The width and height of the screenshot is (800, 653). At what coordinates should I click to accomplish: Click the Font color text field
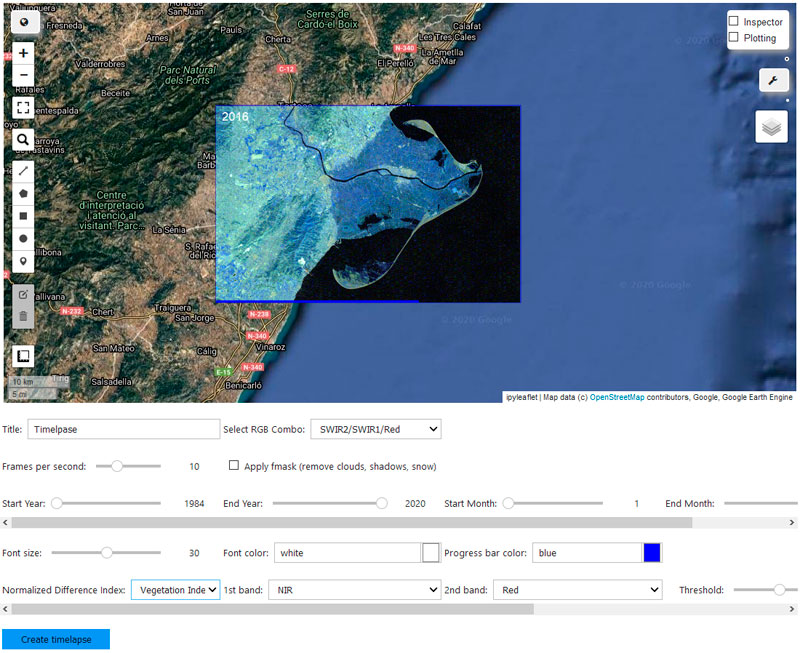coord(348,552)
